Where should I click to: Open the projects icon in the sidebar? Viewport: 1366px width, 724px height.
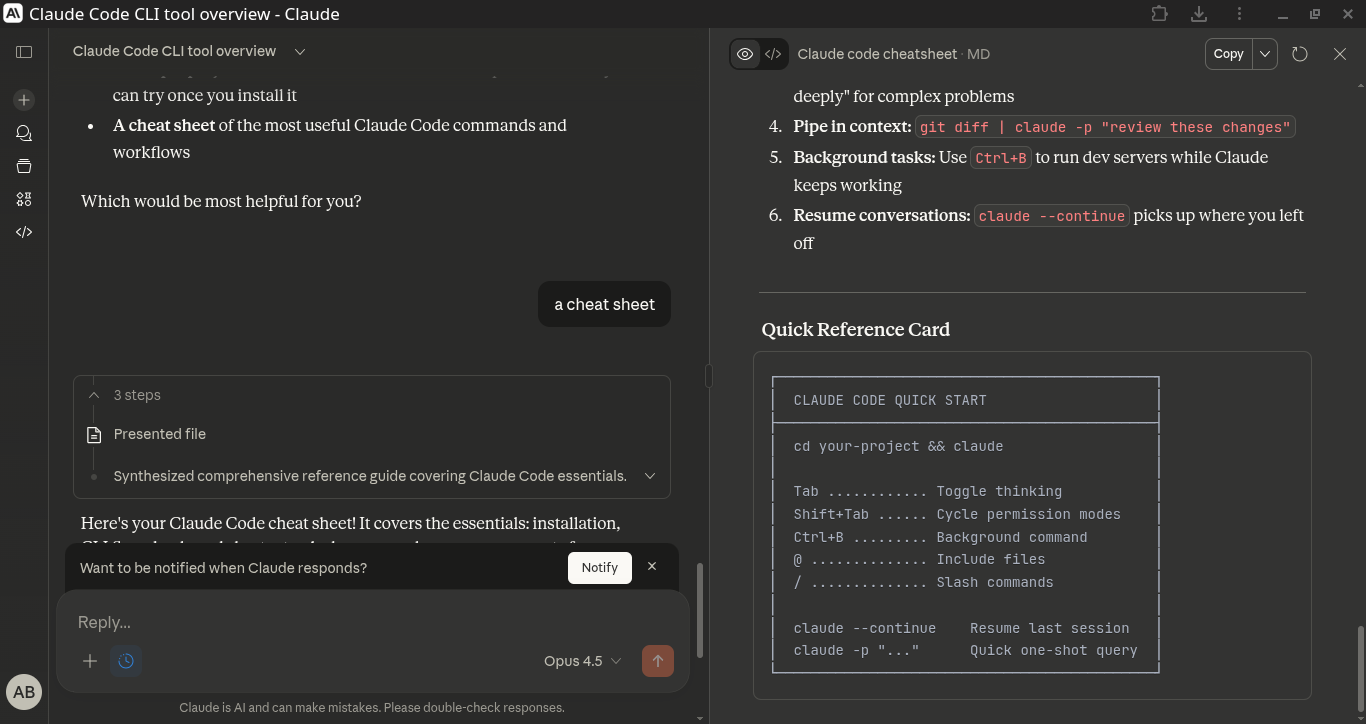[x=24, y=166]
